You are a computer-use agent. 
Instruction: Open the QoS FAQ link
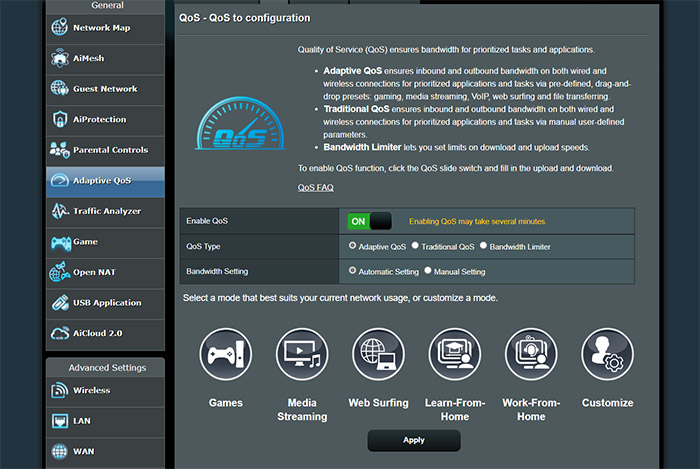coord(316,187)
